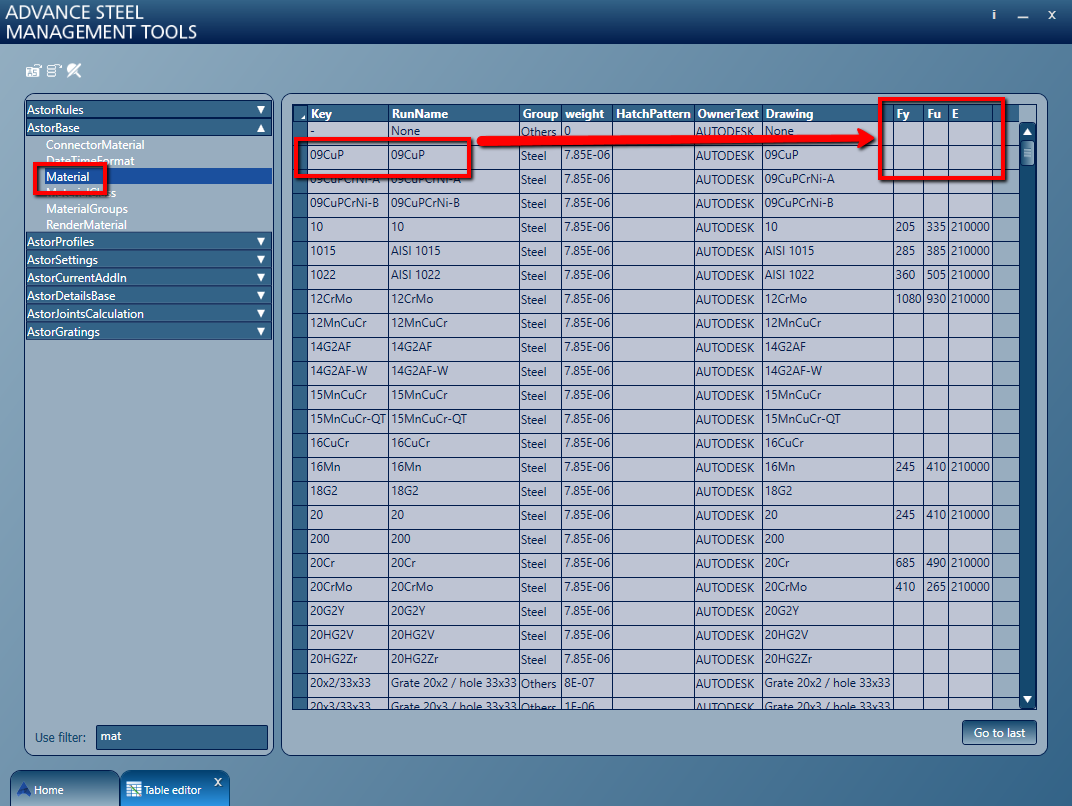Viewport: 1072px width, 806px height.
Task: Open the MaterialGroups table
Action: pyautogui.click(x=87, y=209)
